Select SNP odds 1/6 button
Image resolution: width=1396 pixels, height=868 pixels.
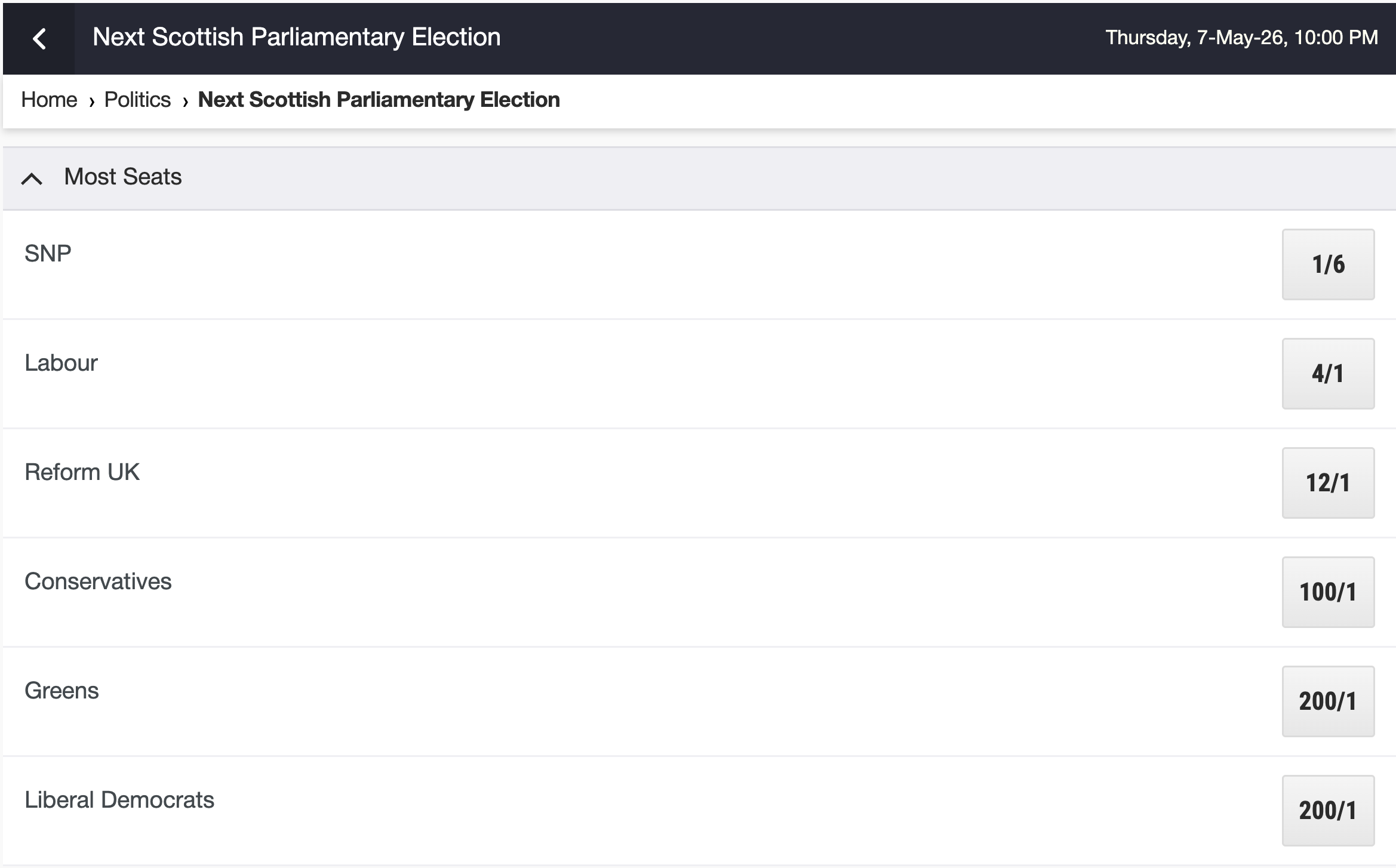tap(1327, 264)
